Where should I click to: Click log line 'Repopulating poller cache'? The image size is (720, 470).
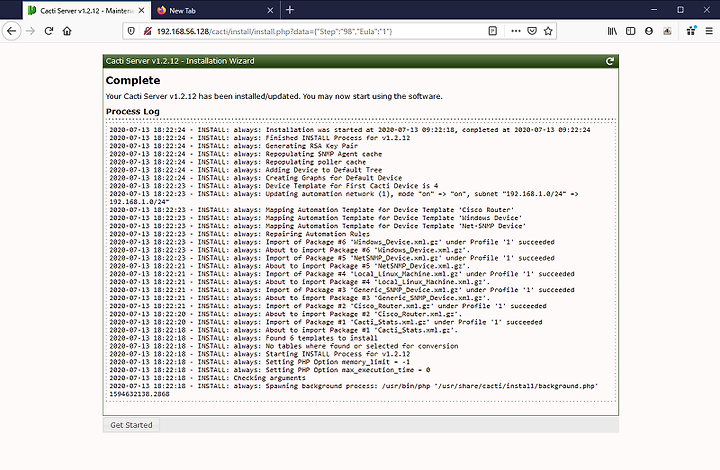coord(238,162)
